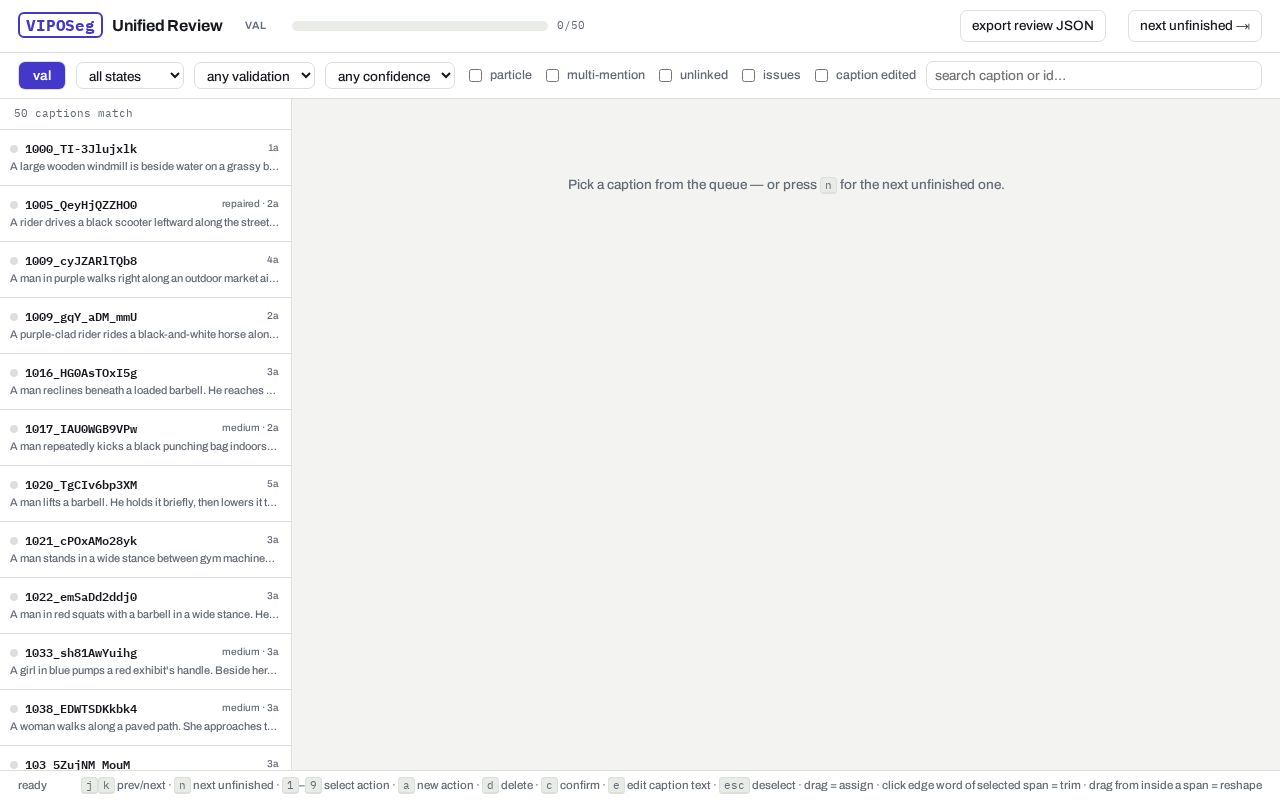Click export review JSON button
This screenshot has height=800, width=1280.
click(1033, 26)
